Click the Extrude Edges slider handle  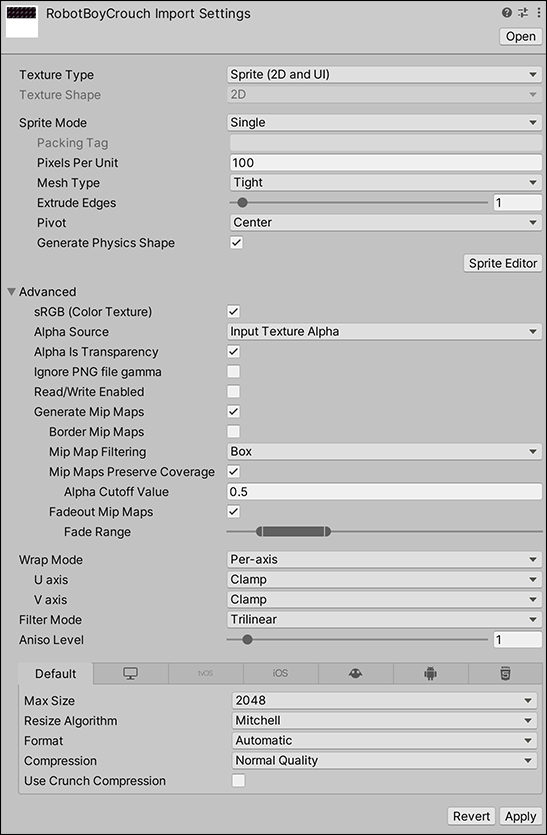coord(242,202)
